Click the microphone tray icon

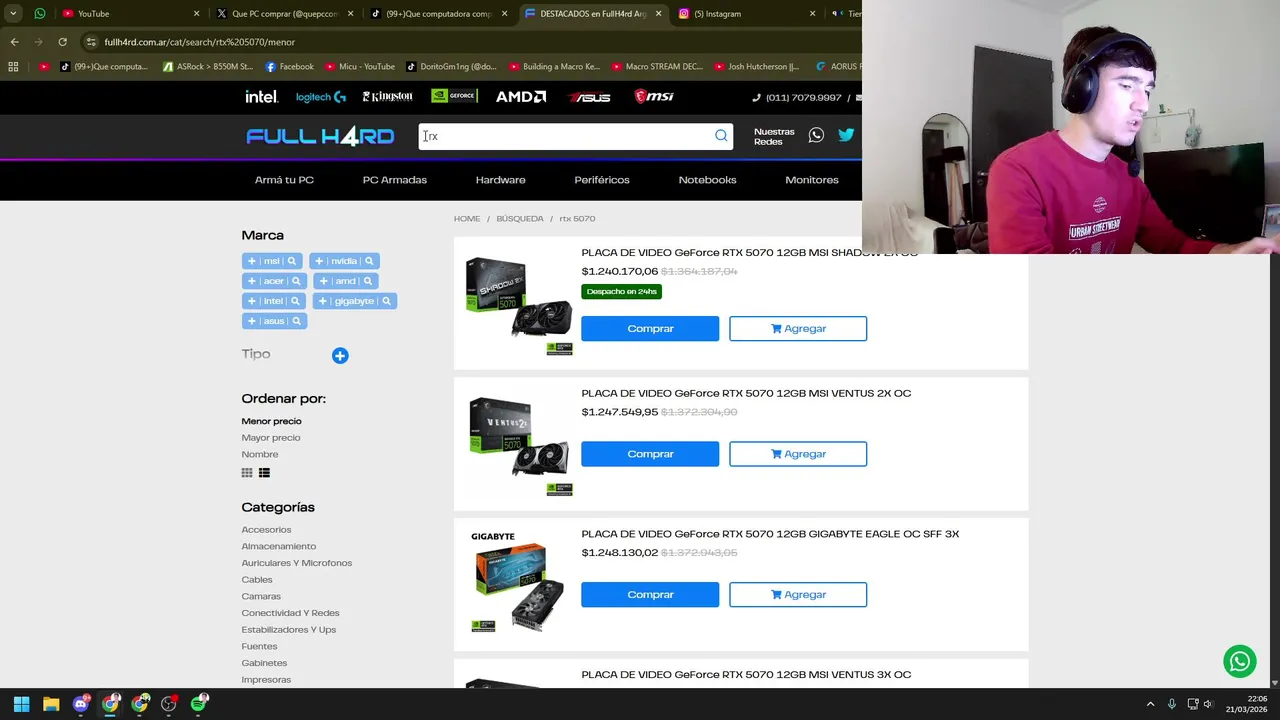tap(1171, 704)
